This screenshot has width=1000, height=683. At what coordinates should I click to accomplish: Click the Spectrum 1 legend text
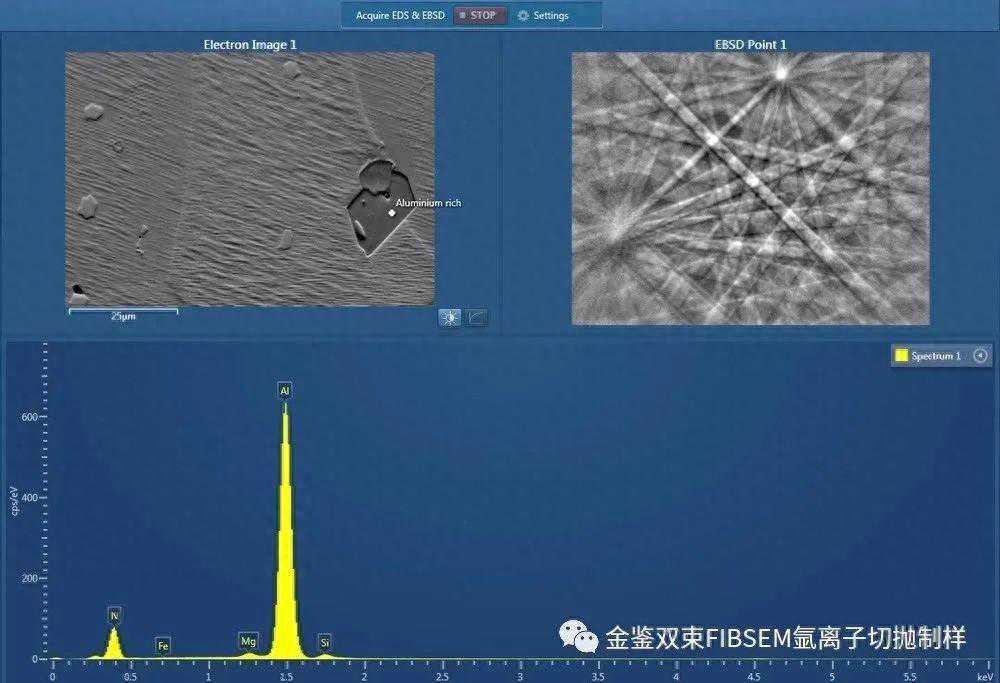point(936,356)
